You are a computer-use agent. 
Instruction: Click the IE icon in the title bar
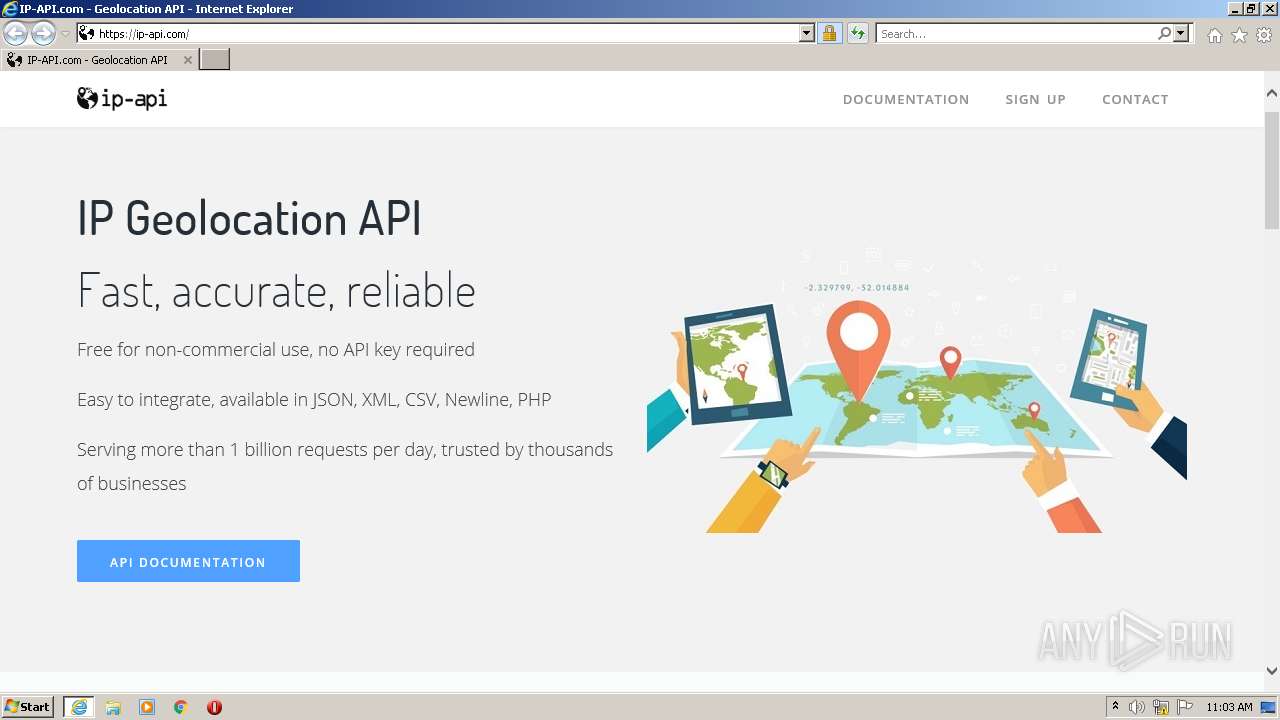pos(9,9)
